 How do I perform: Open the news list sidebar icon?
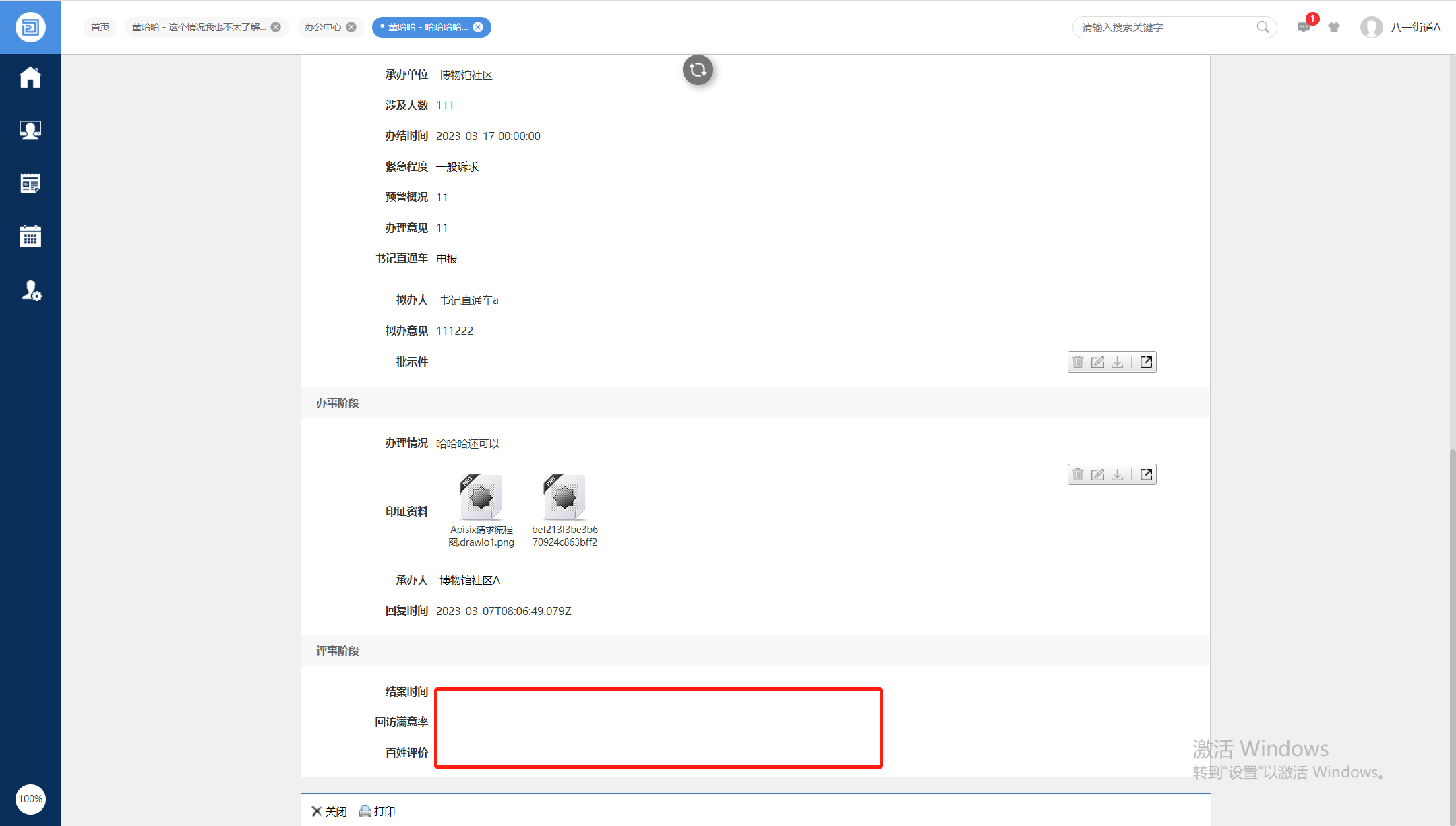pos(30,183)
